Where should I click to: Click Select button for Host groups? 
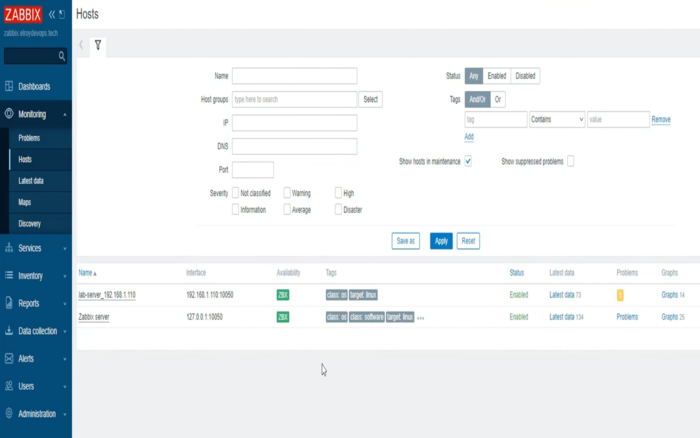click(x=371, y=99)
